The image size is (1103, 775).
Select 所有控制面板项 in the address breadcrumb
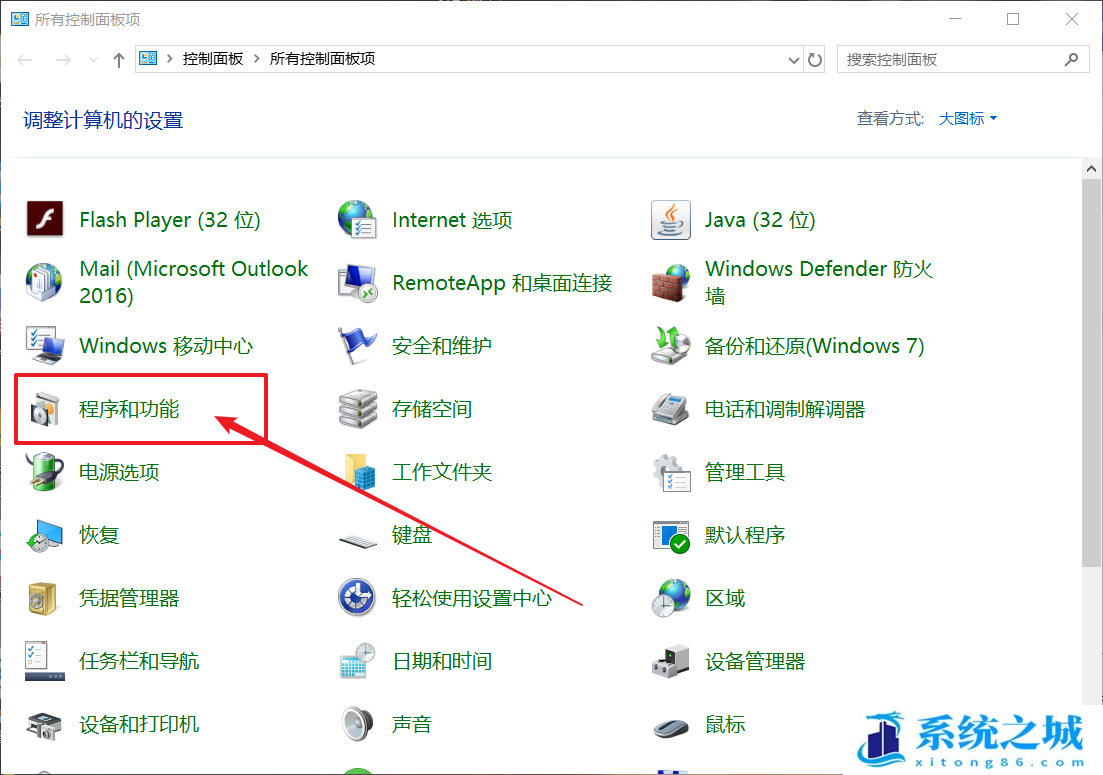point(322,58)
